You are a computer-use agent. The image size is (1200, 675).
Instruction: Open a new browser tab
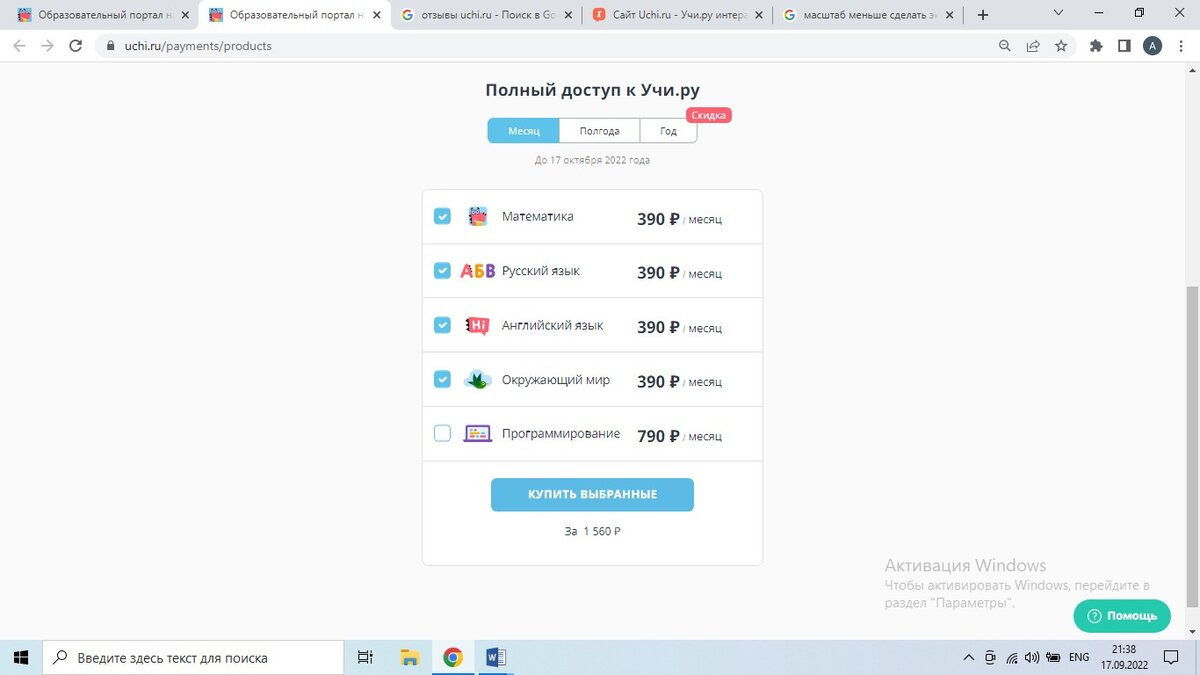click(x=983, y=15)
